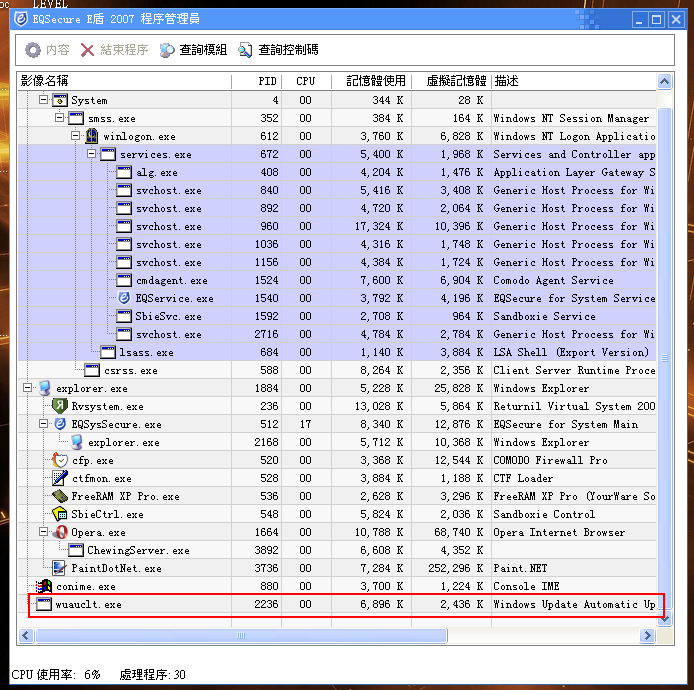This screenshot has width=694, height=690.
Task: Click the 'CTF Loader' description text
Action: pos(523,478)
